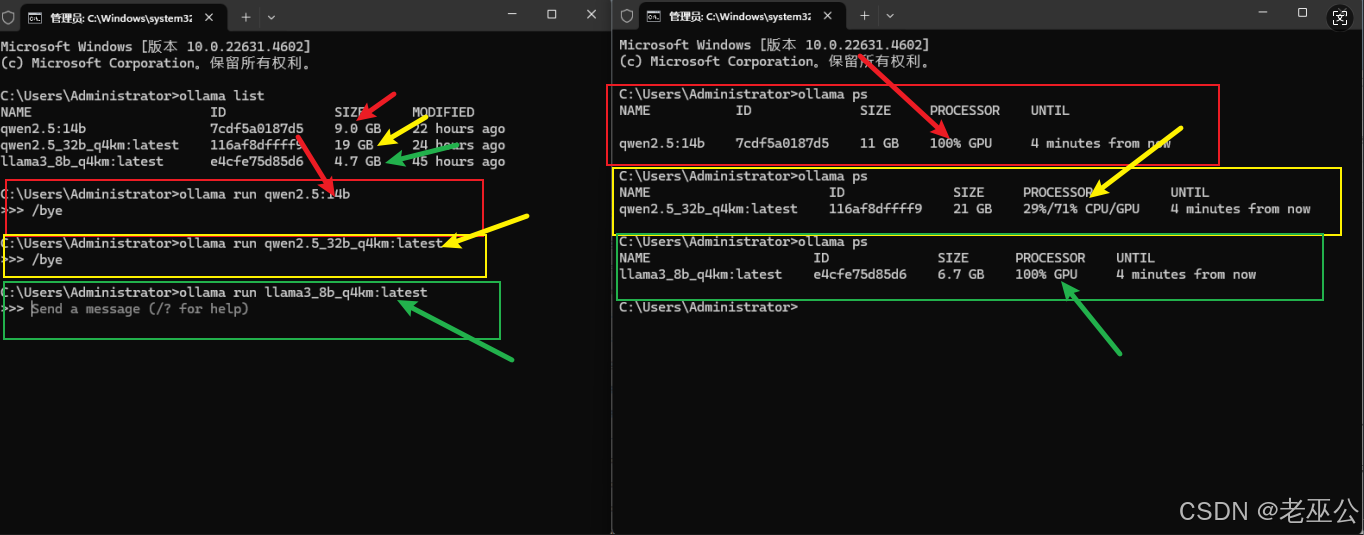Screen dimensions: 1364x535
Task: Click the '29%/71% CPU/GPU' processor value
Action: click(x=1081, y=209)
